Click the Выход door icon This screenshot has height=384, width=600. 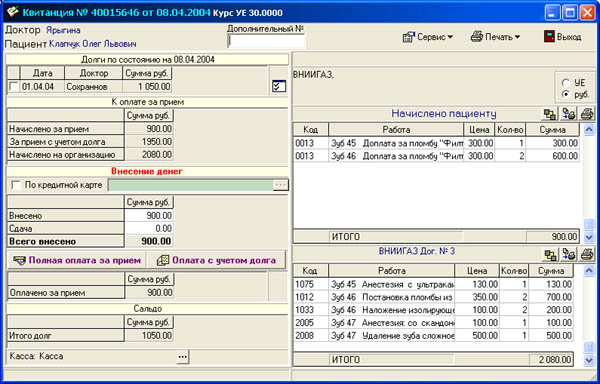[x=549, y=37]
